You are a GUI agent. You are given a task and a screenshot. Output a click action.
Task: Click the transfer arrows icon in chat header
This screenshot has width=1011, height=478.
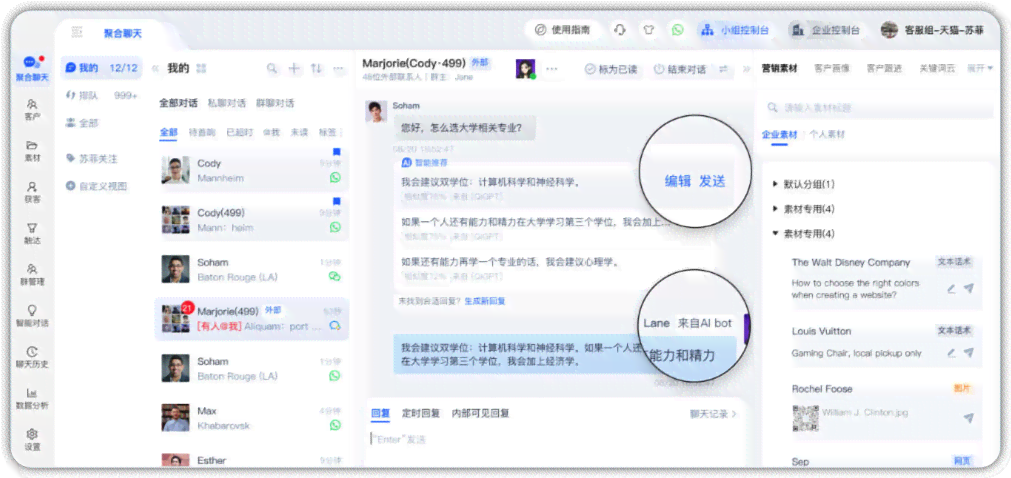[723, 69]
